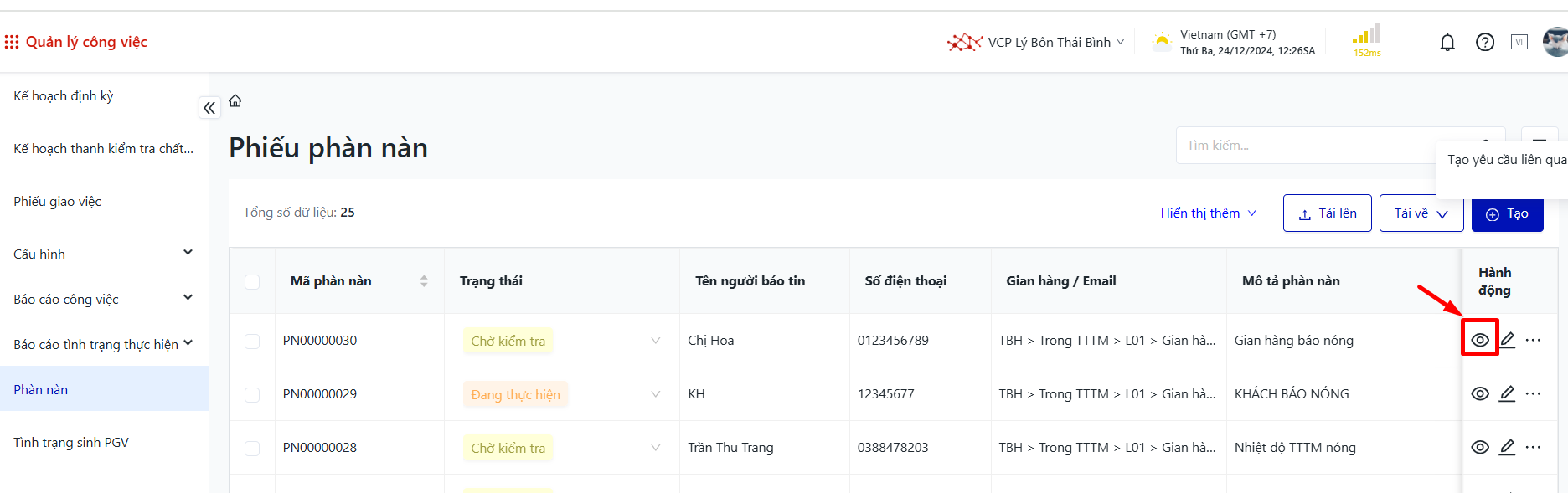Collapse the sidebar with double-chevron icon
Screen dimensions: 1568x493
coord(209,108)
